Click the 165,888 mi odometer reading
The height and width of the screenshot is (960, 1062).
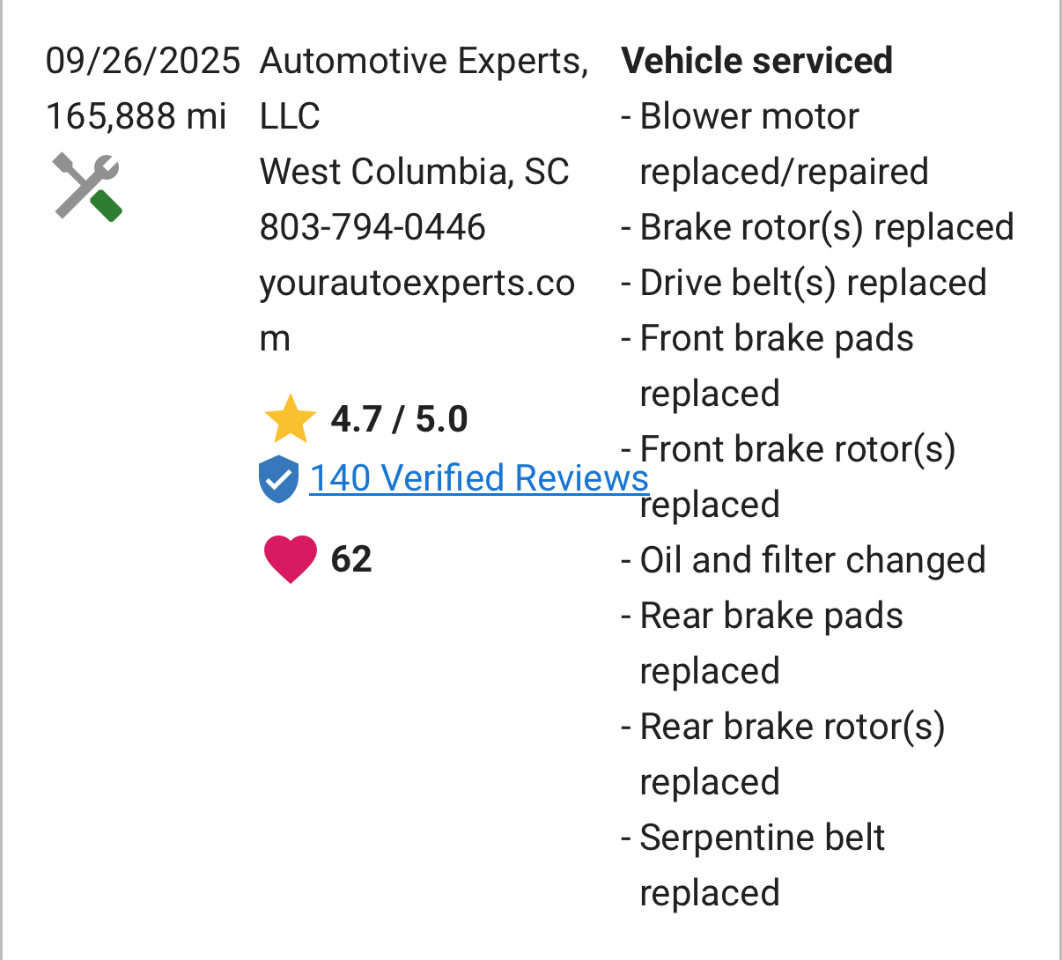coord(137,117)
